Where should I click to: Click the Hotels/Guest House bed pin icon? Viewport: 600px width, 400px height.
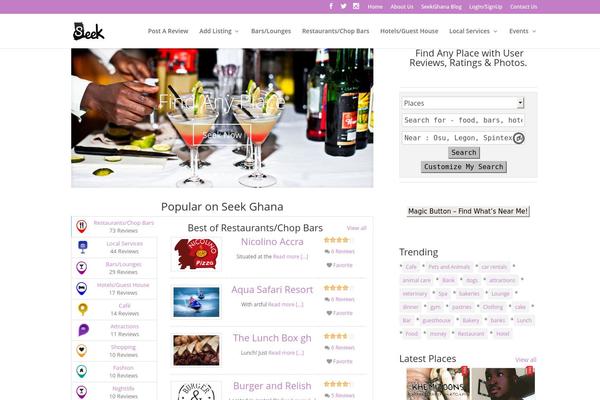click(x=82, y=288)
